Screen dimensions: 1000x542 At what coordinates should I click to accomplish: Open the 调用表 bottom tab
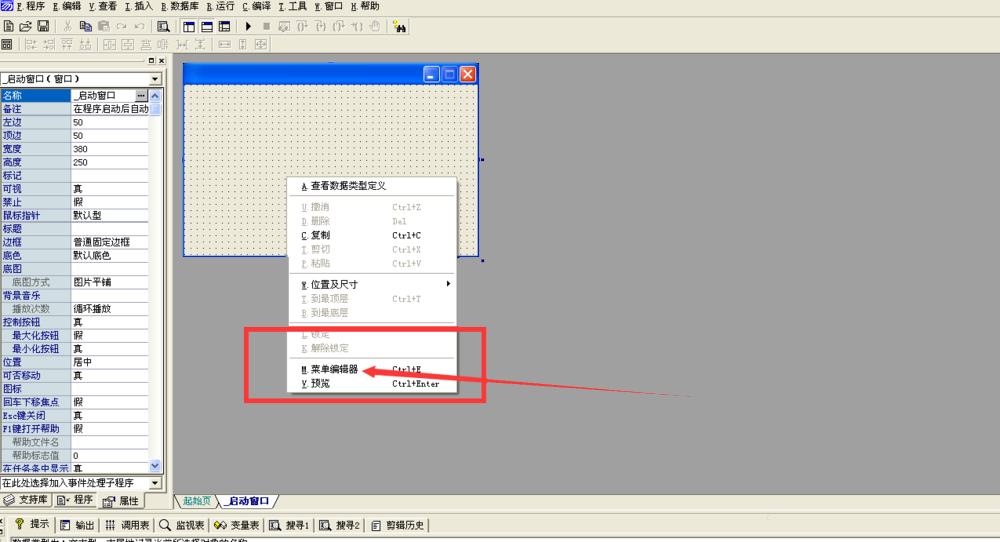click(x=127, y=525)
